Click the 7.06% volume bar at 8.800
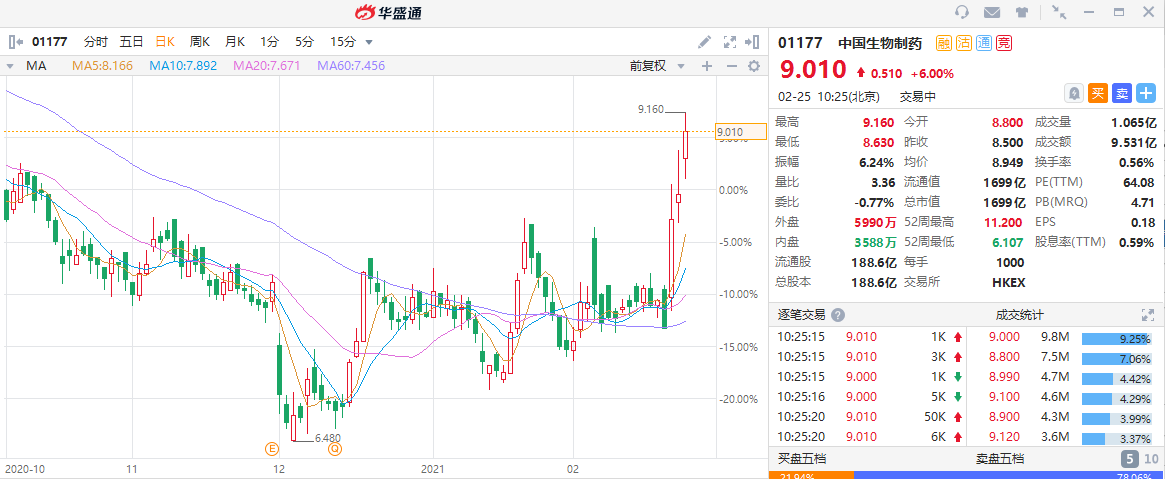The image size is (1165, 479). [1118, 359]
